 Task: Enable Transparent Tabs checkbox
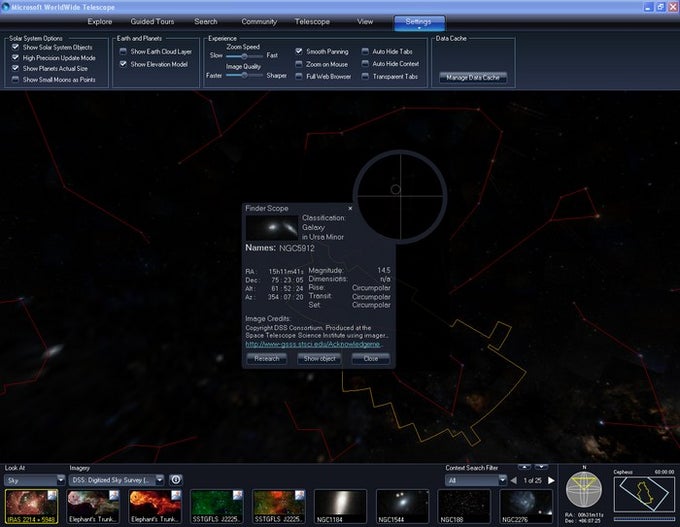pyautogui.click(x=365, y=76)
